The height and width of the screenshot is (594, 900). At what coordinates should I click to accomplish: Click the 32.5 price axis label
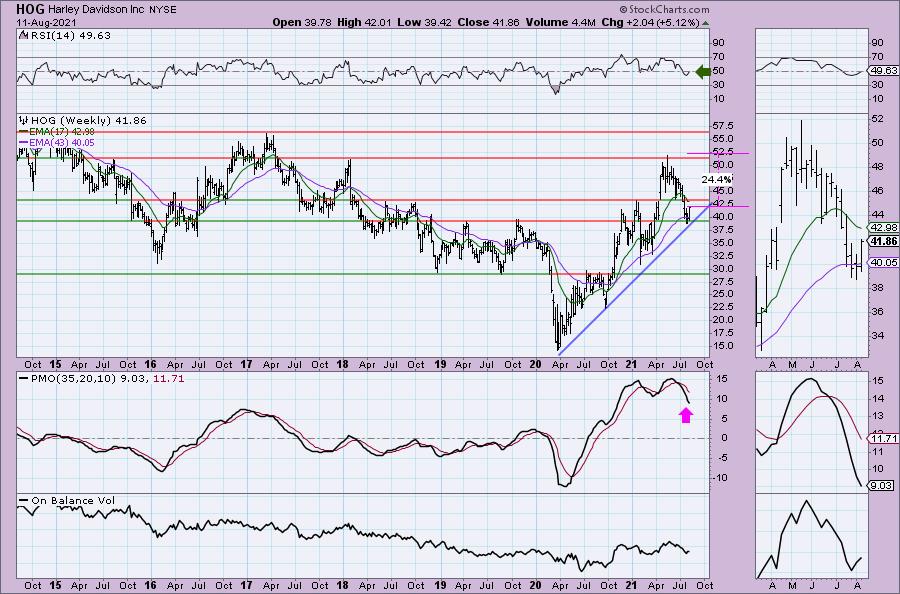click(723, 255)
